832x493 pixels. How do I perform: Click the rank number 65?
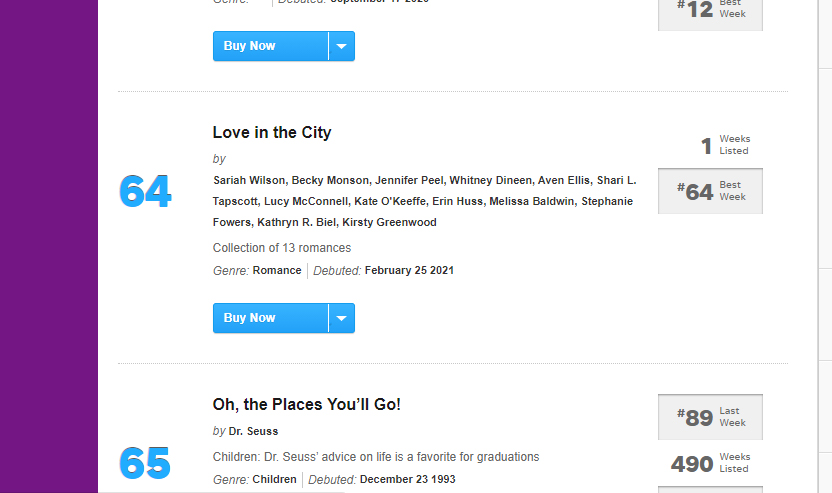pyautogui.click(x=145, y=463)
